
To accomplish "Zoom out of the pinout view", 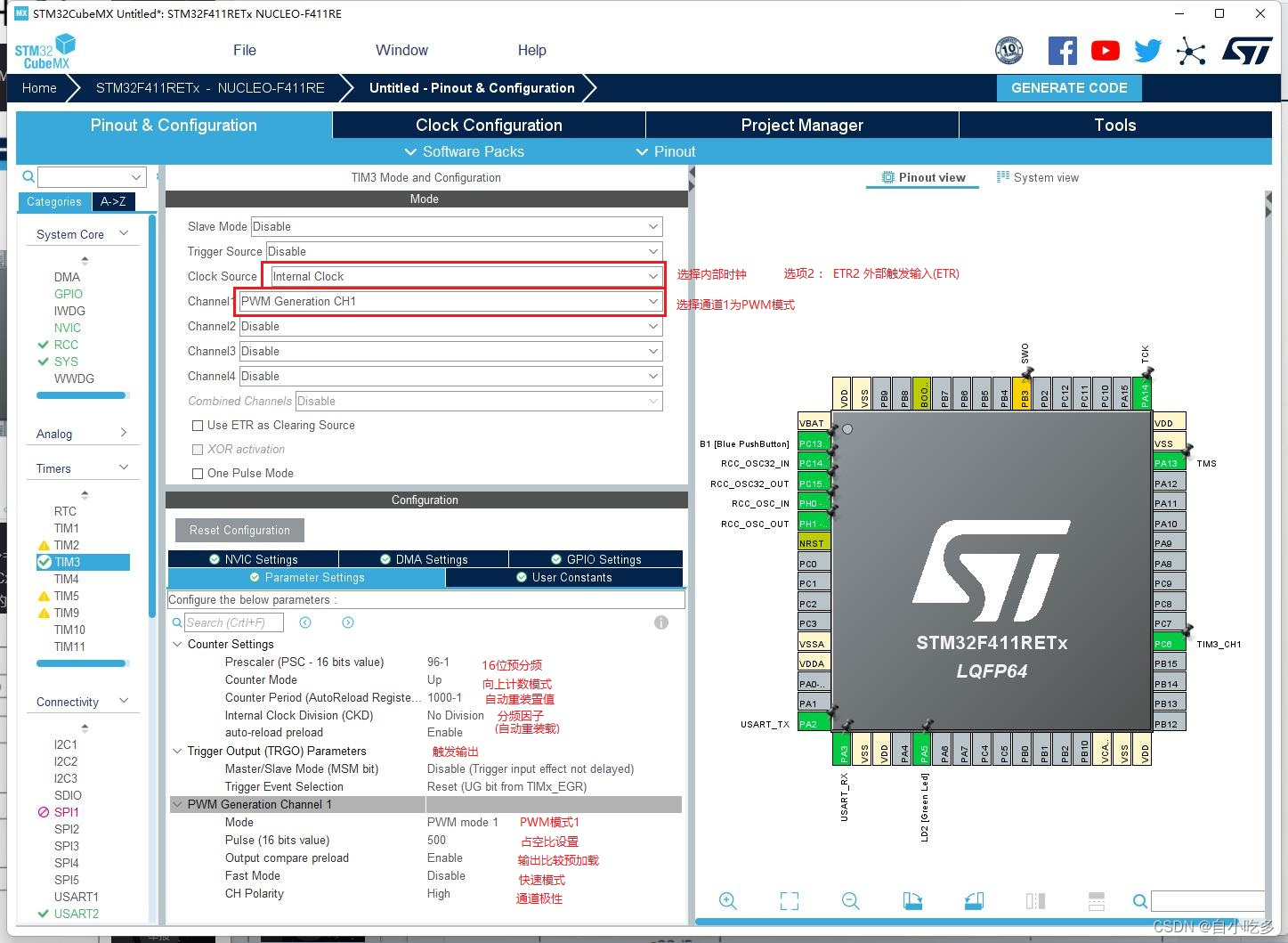I will pos(850,900).
